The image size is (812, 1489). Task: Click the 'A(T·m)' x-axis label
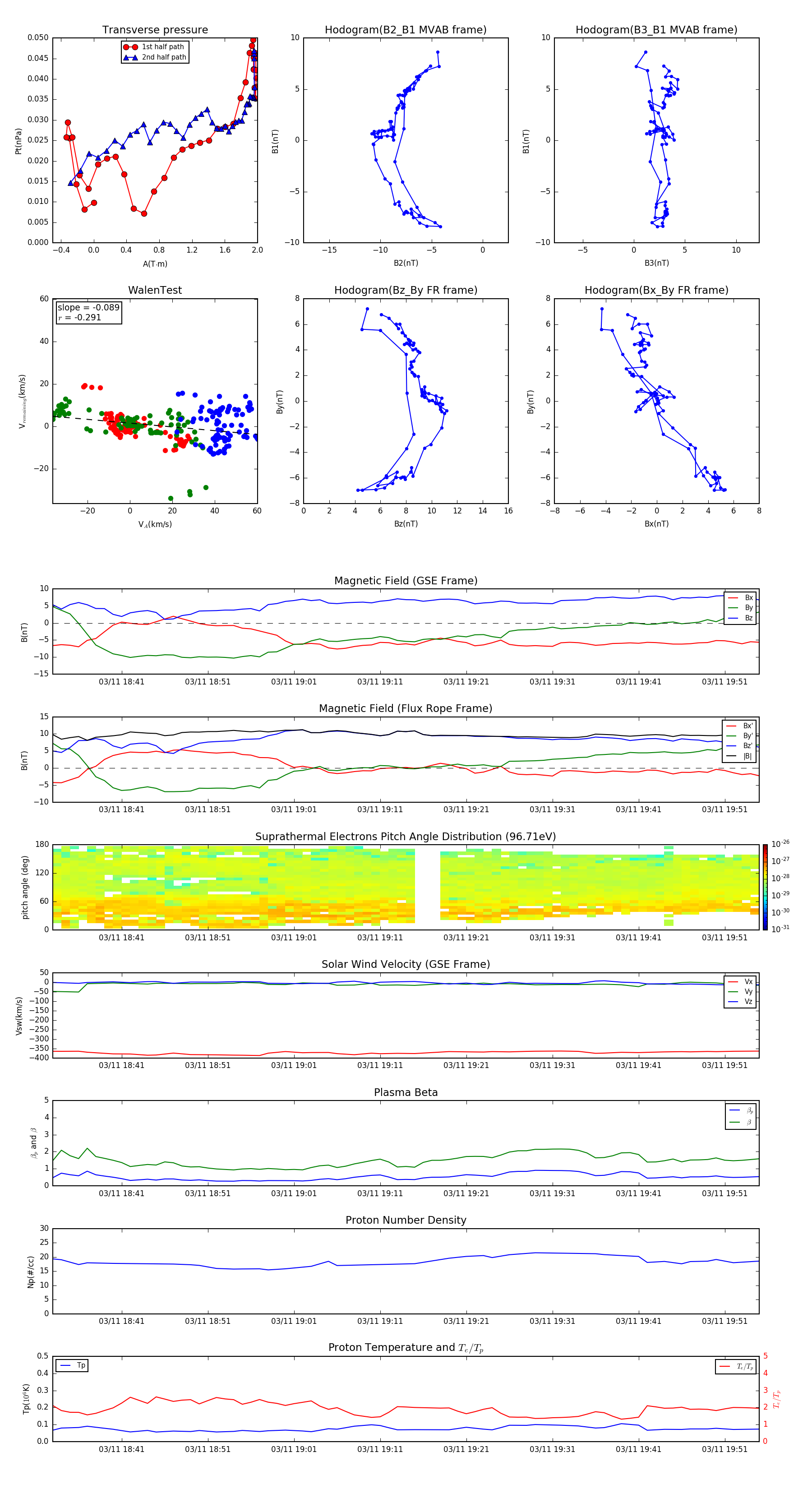(155, 264)
